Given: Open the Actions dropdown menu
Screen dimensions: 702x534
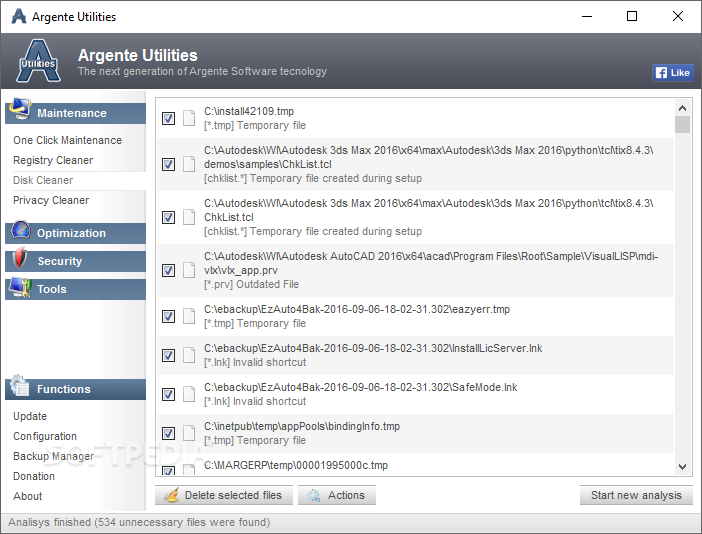Looking at the screenshot, I should (337, 495).
